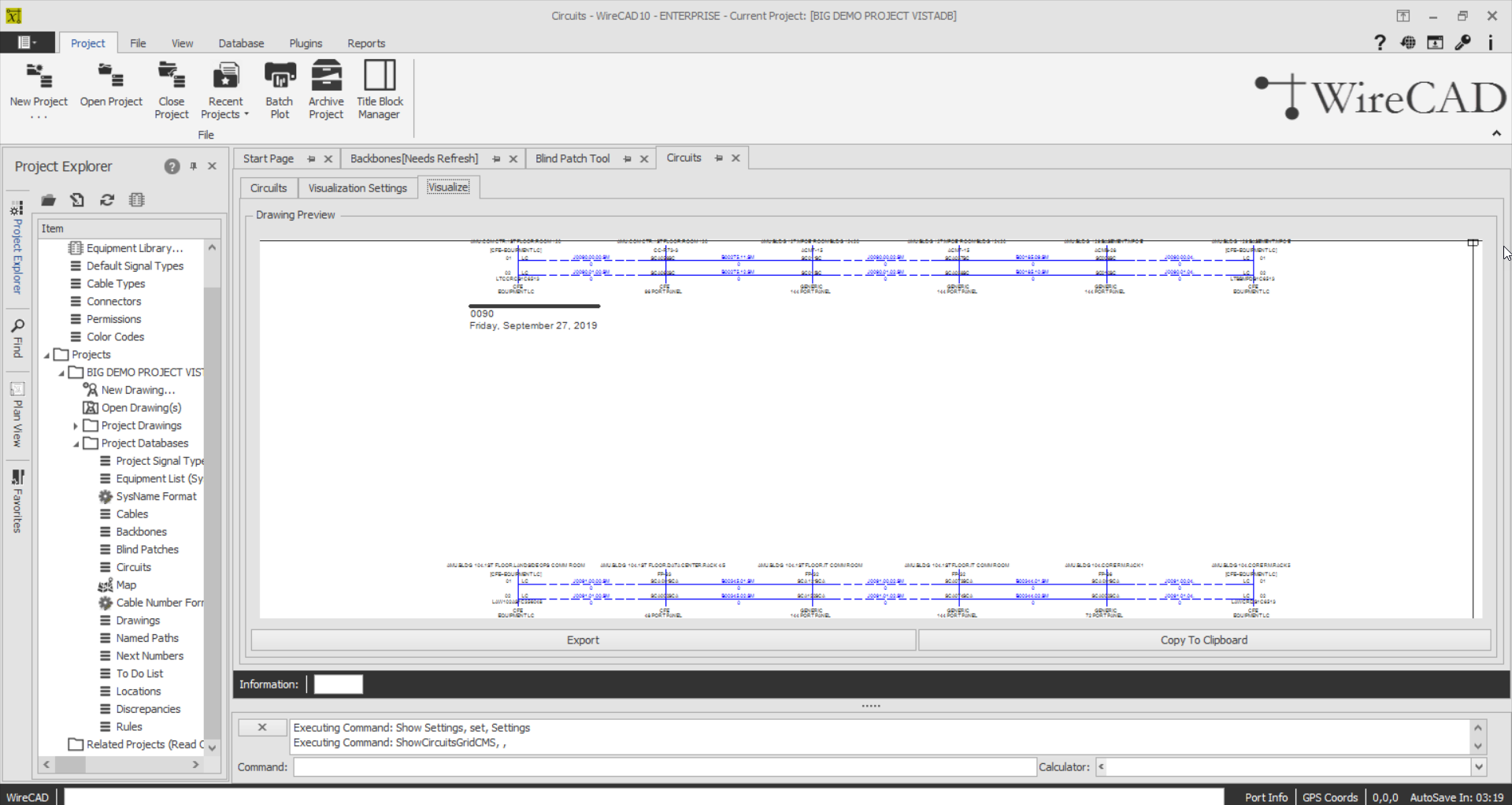
Task: Click the Archive Project icon
Action: click(326, 90)
